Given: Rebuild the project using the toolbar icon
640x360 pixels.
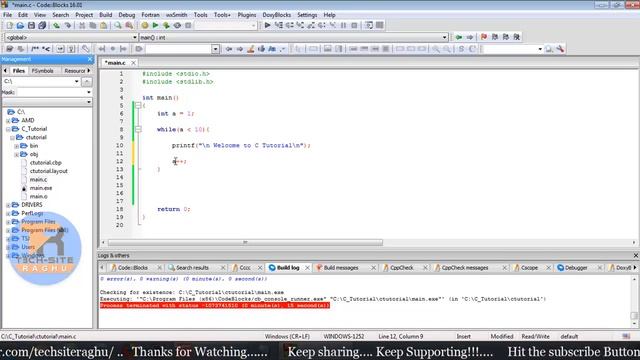Looking at the screenshot, I should [177, 25].
